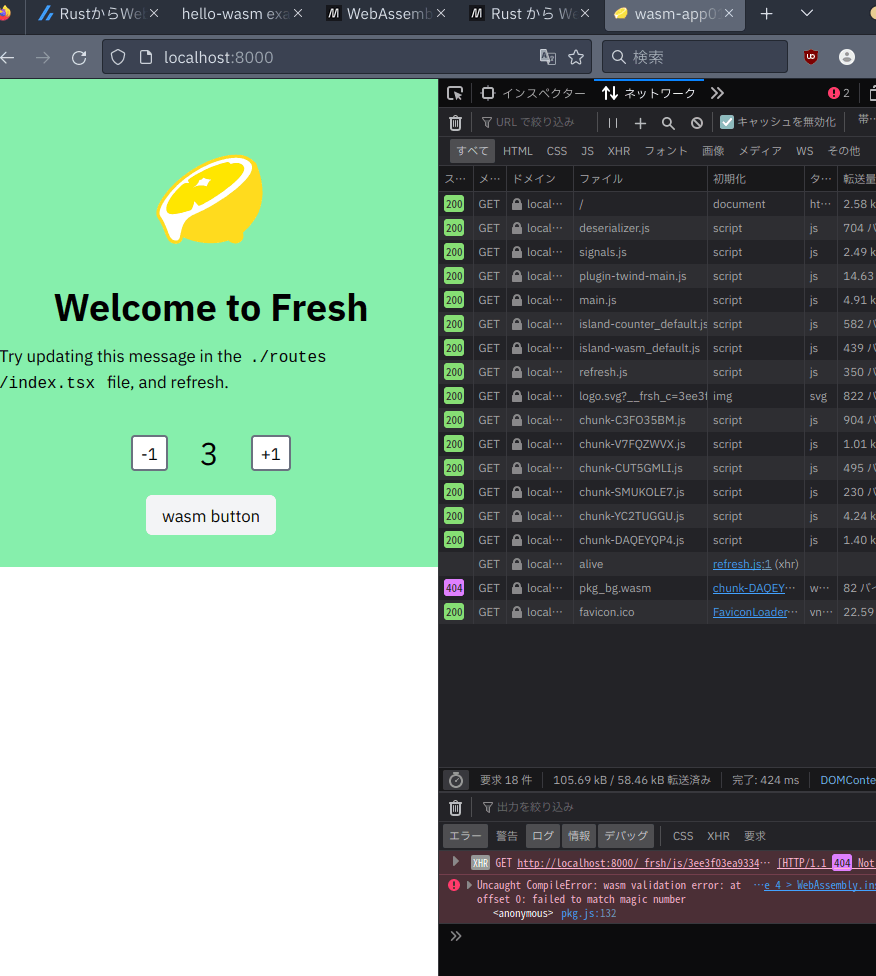Toggle the デバッグ console filter
This screenshot has height=976, width=876.
click(626, 836)
